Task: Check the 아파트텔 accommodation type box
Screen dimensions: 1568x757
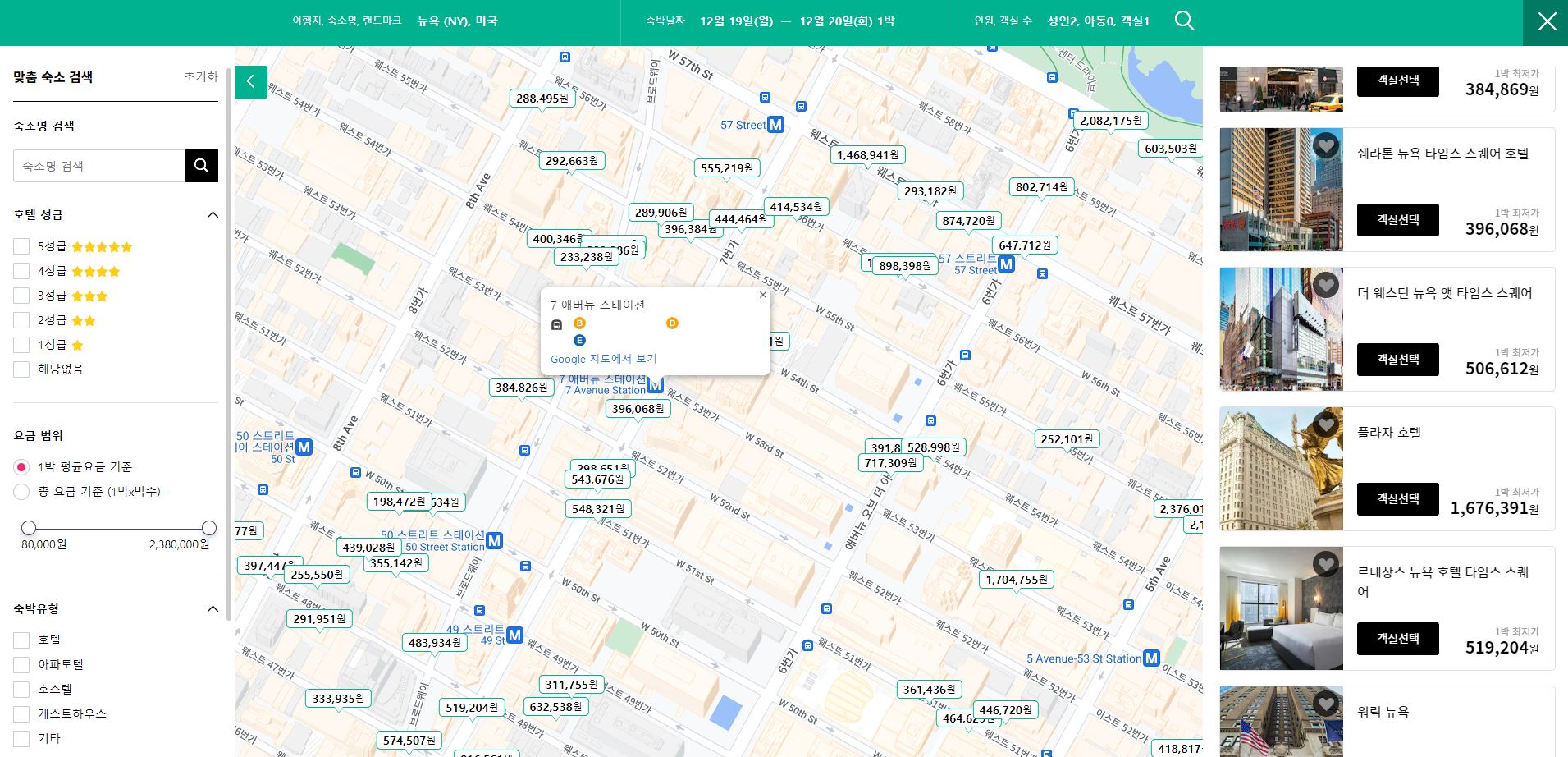Action: [21, 664]
